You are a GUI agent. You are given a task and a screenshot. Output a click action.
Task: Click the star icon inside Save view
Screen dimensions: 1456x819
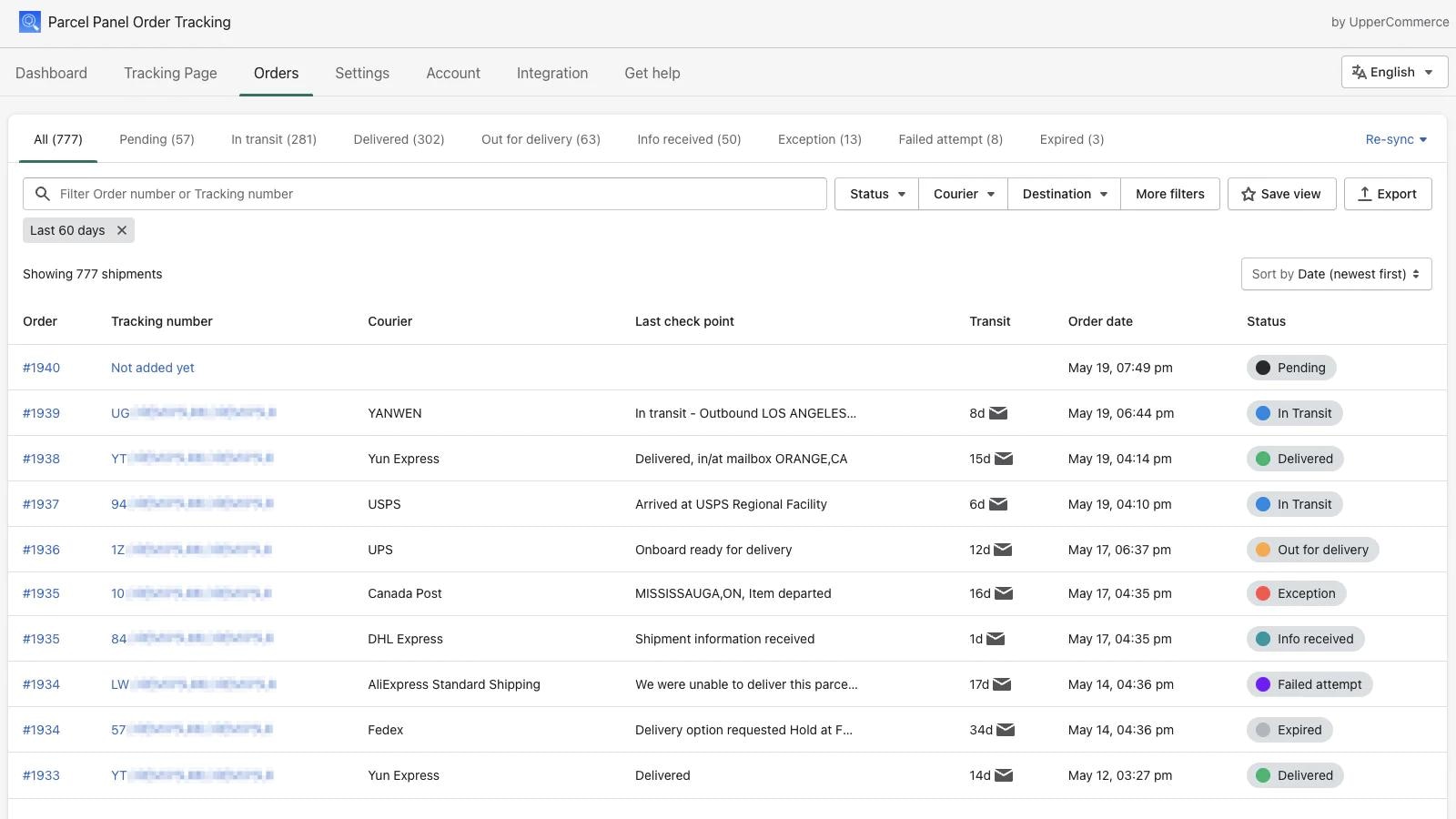pos(1249,193)
